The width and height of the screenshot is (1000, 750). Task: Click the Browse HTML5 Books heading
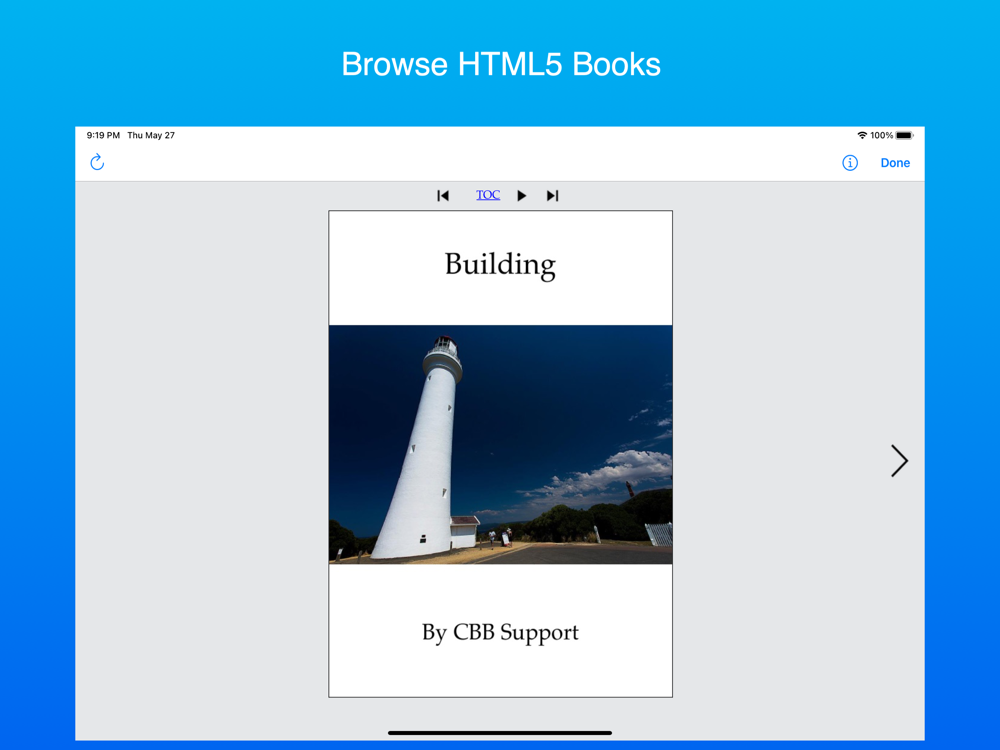tap(501, 64)
